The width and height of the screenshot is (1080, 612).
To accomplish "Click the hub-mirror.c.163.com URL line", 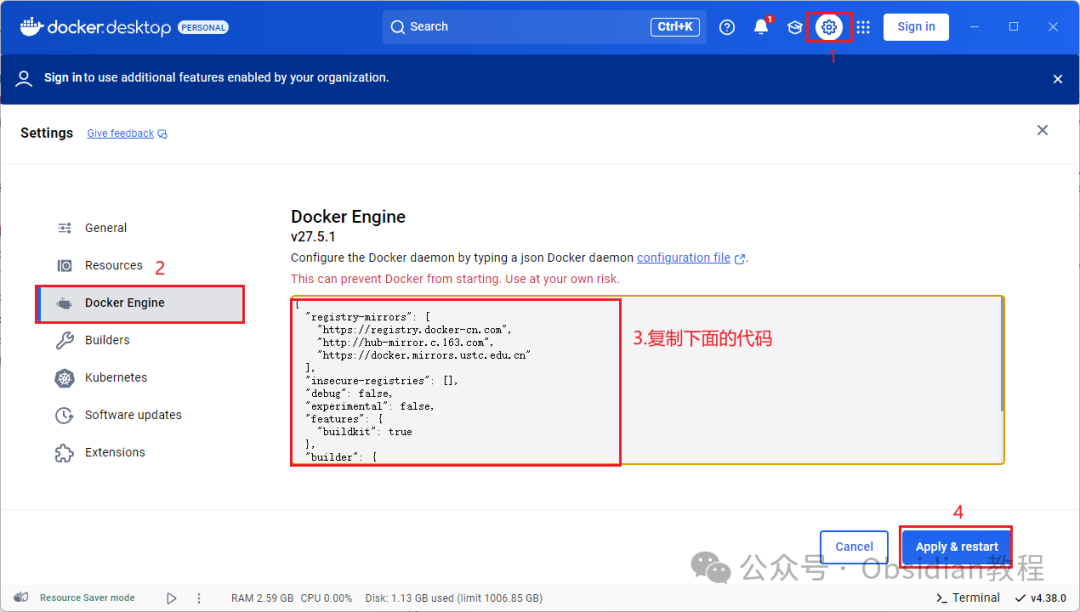I will (405, 343).
